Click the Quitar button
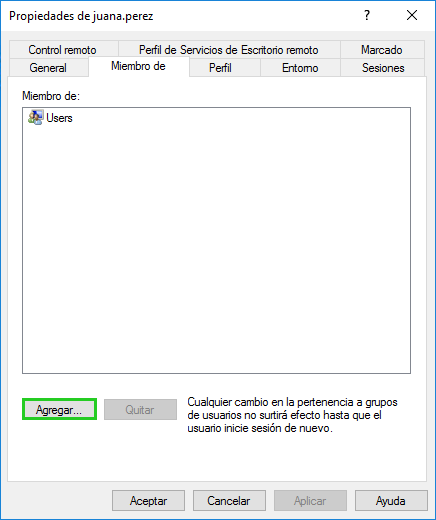This screenshot has width=436, height=520. [x=140, y=409]
